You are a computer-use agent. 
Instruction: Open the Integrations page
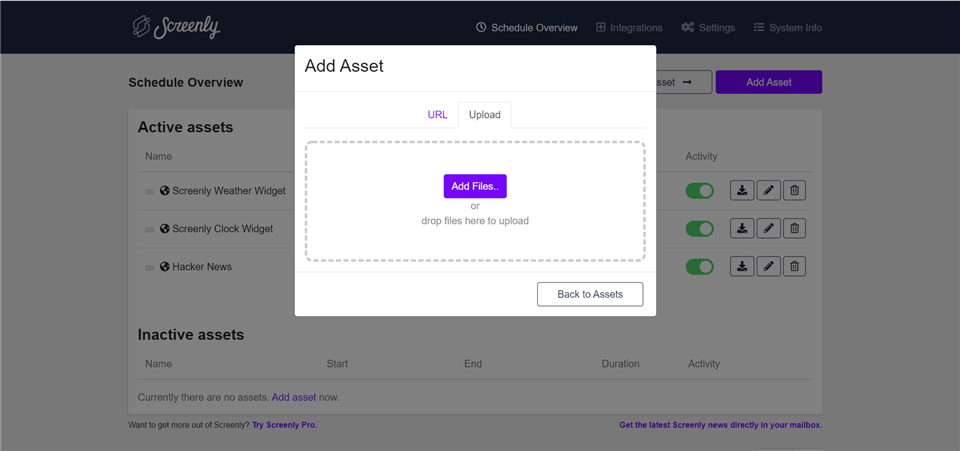pyautogui.click(x=629, y=28)
